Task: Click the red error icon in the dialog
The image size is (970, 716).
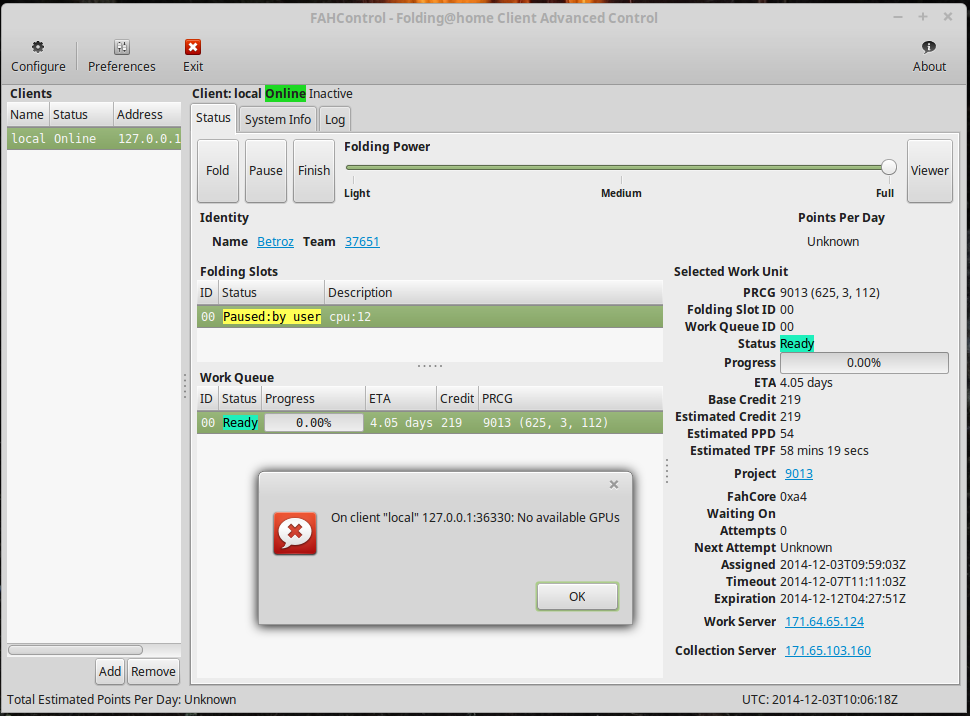Action: point(295,533)
